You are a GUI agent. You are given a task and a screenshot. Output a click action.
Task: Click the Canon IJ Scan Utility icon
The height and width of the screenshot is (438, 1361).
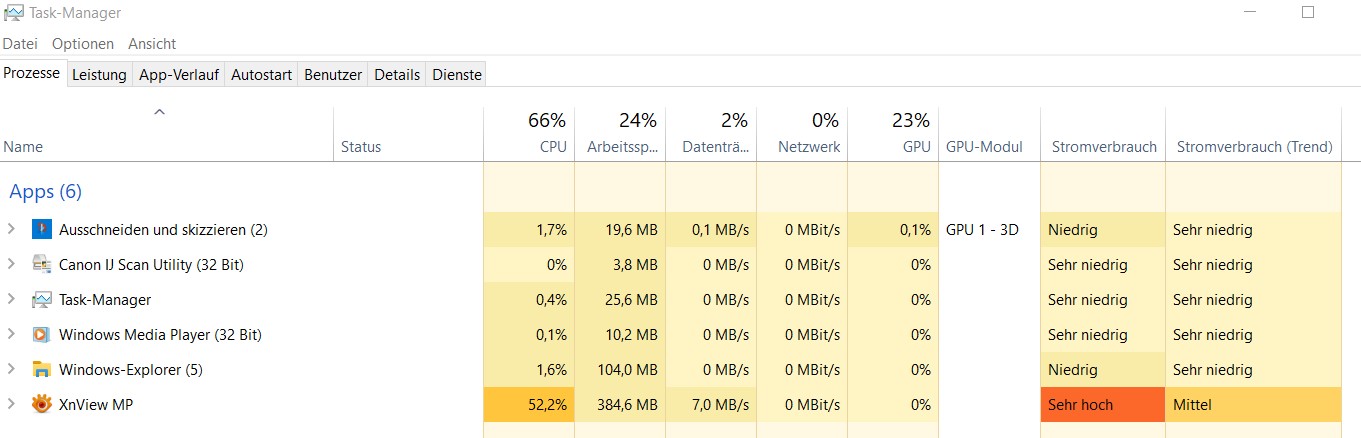coord(41,265)
